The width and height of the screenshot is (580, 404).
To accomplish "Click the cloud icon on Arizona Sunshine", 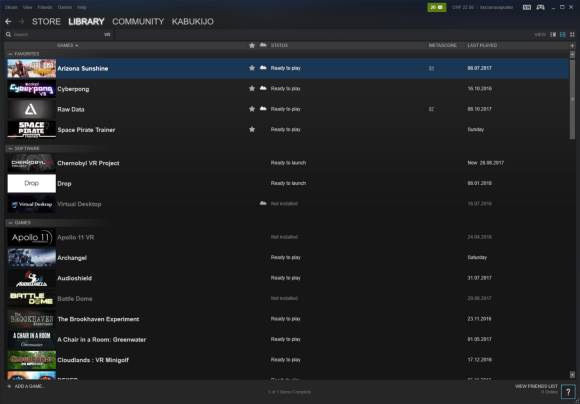I will 263,68.
